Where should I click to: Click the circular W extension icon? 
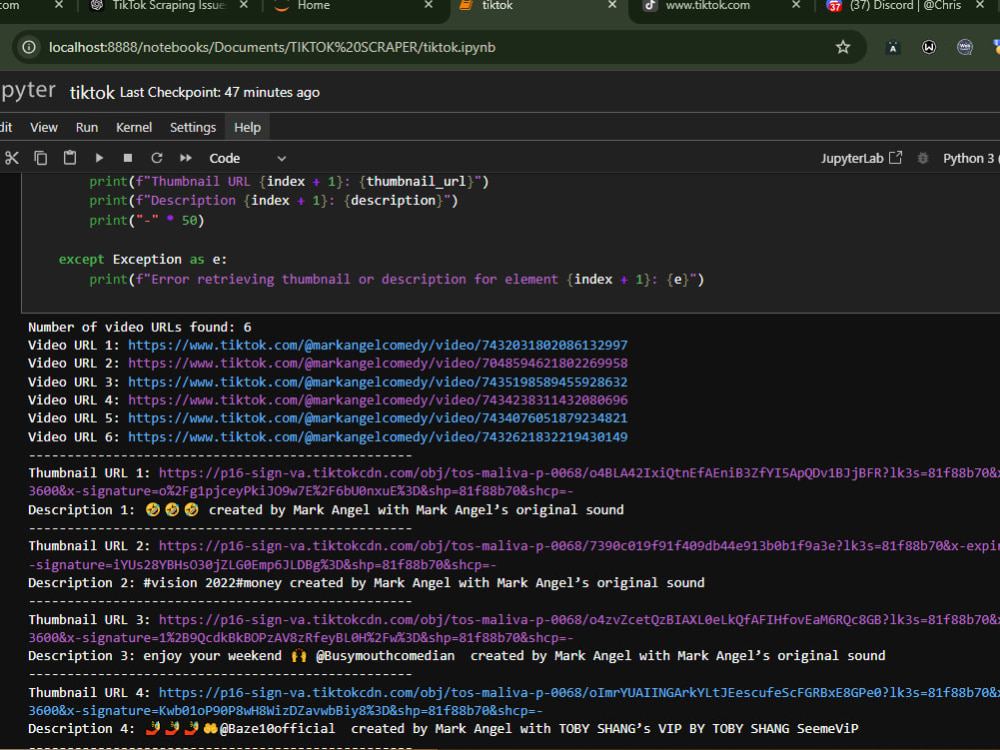929,47
